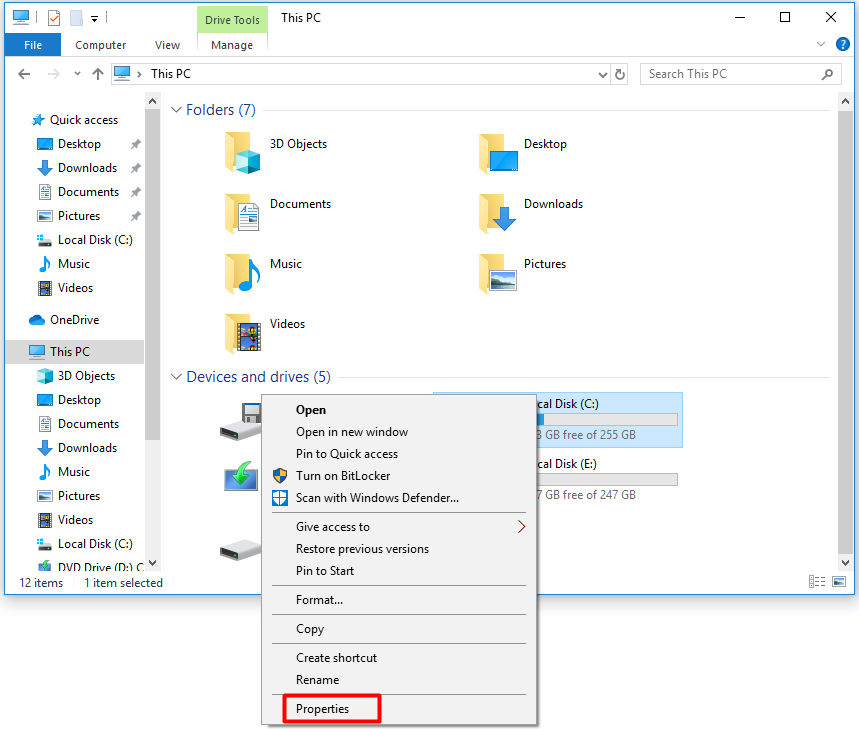Click the Properties quick access toolbar icon
Image resolution: width=859 pixels, height=729 pixels.
coord(54,18)
